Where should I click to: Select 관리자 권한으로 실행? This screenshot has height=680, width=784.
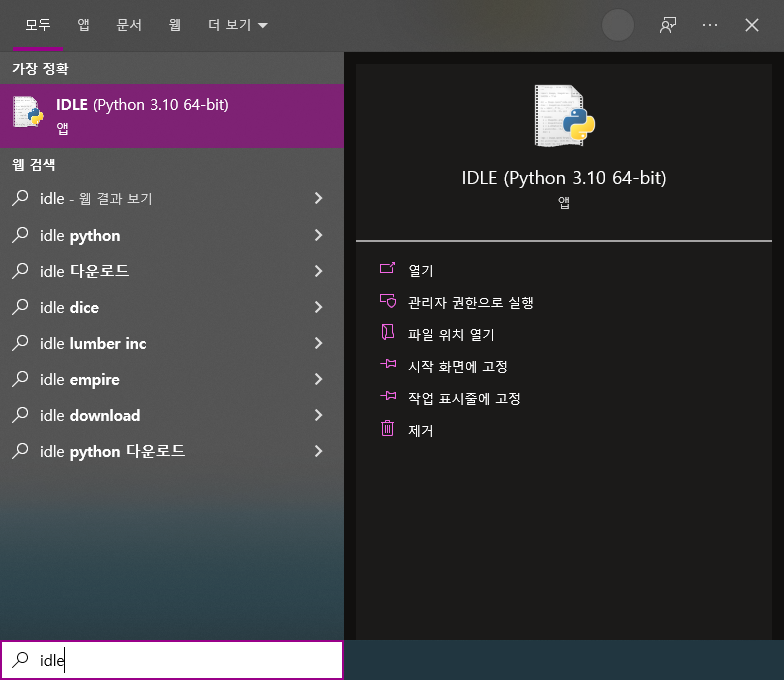point(470,302)
